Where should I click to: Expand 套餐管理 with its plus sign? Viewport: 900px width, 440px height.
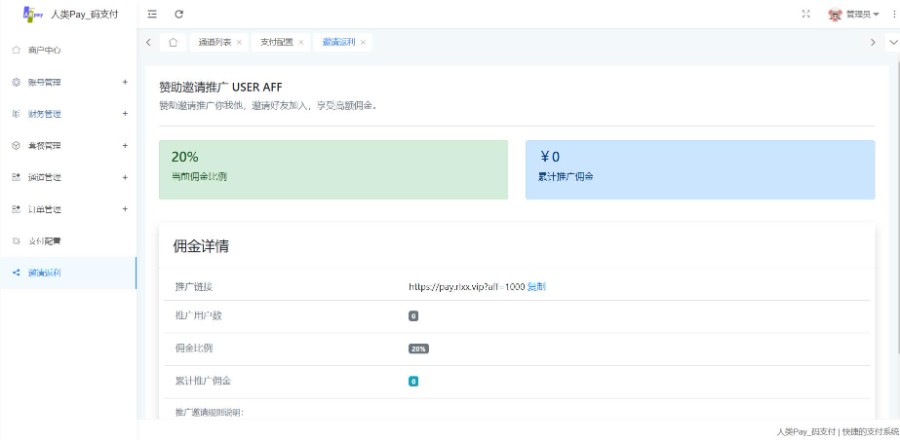[125, 146]
